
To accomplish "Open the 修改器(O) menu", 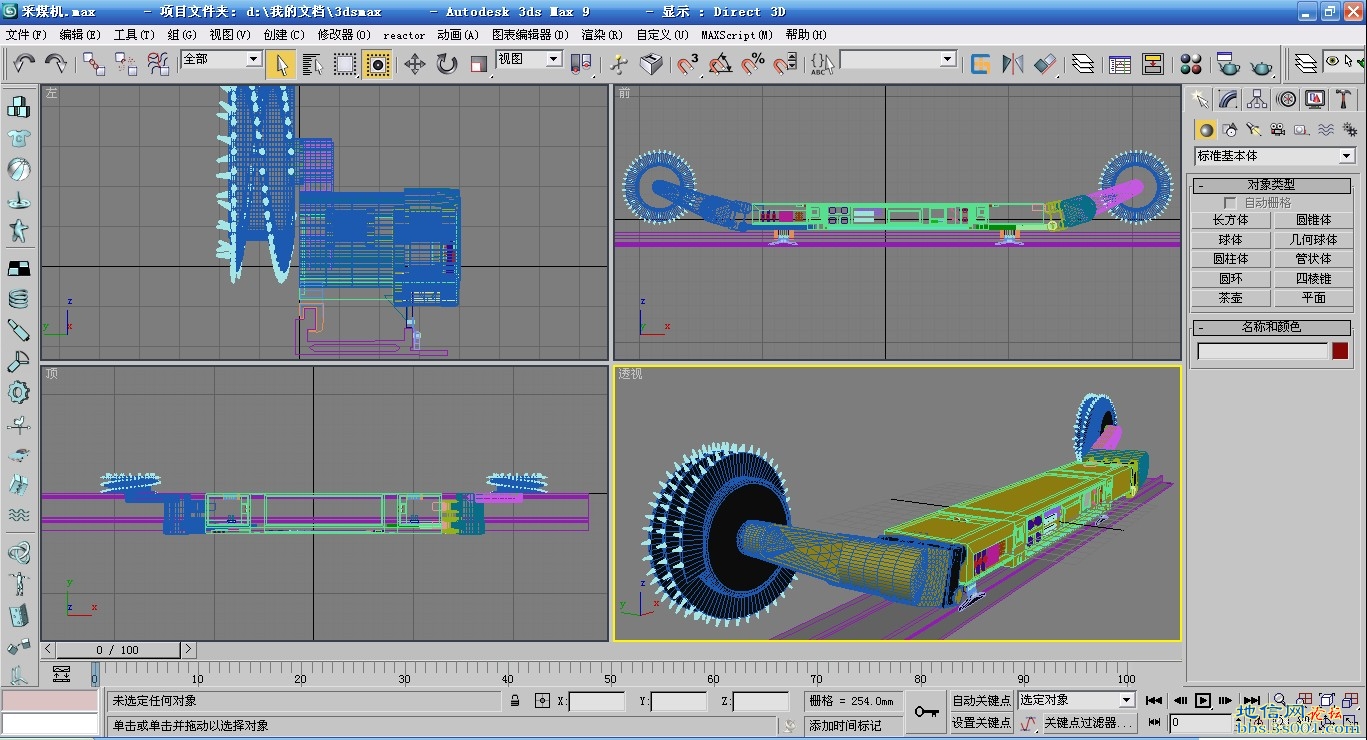I will (x=344, y=34).
